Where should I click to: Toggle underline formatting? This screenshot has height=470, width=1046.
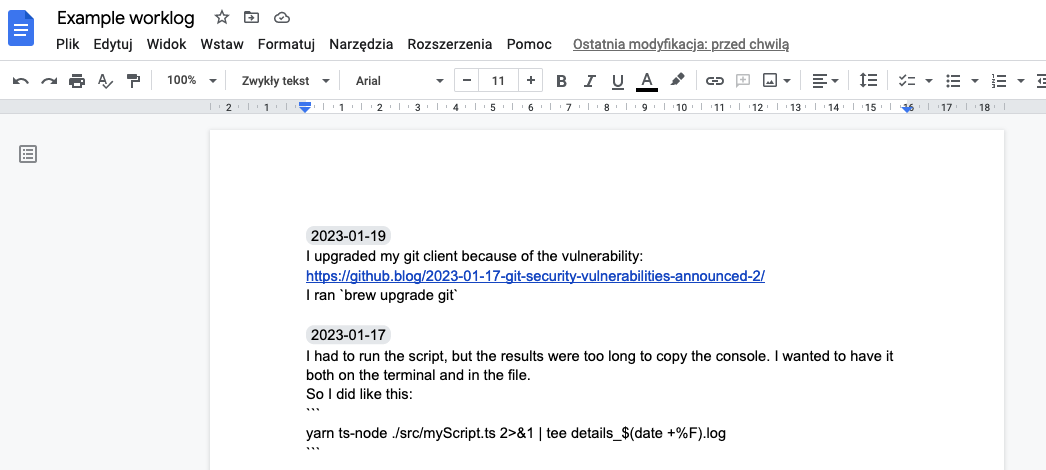pyautogui.click(x=618, y=81)
